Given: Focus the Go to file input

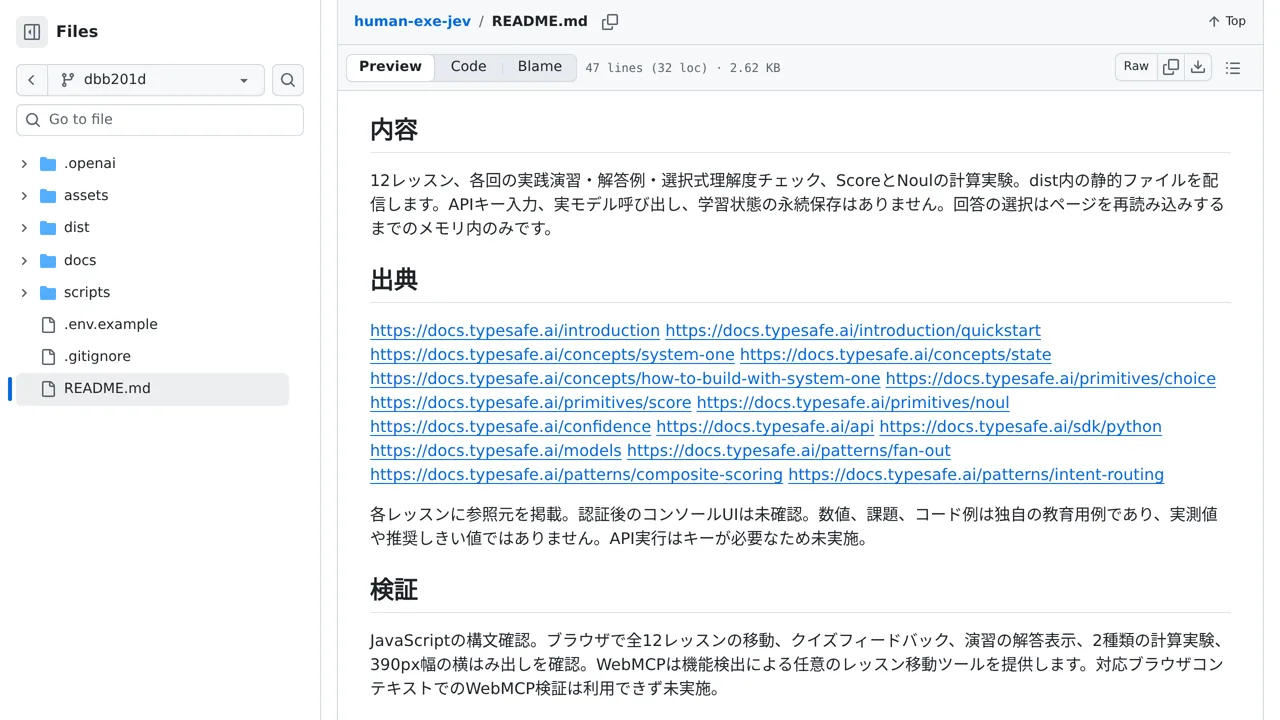Looking at the screenshot, I should (x=160, y=120).
